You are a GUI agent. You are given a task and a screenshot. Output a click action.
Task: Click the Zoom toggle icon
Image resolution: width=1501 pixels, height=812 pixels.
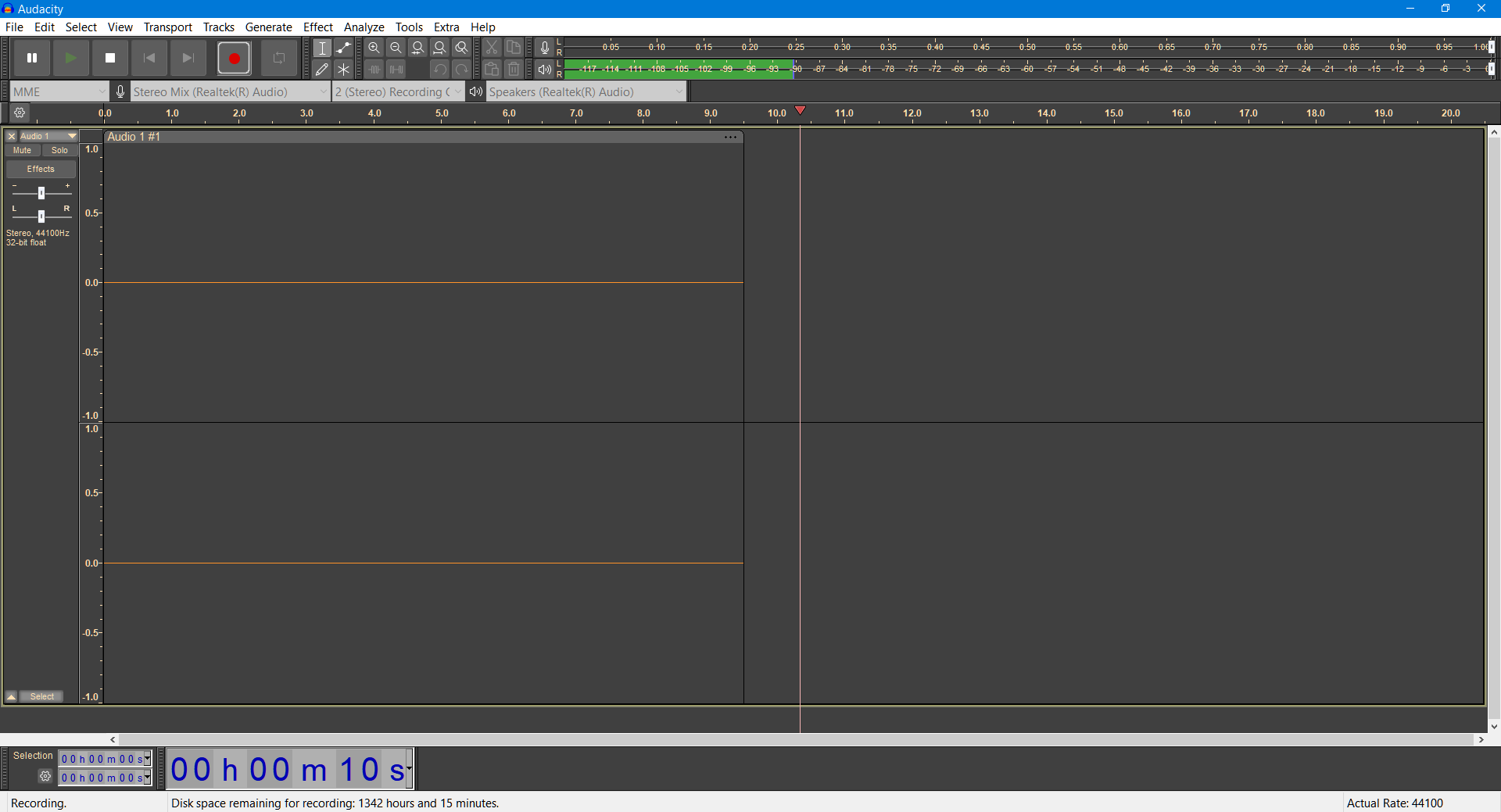click(462, 48)
